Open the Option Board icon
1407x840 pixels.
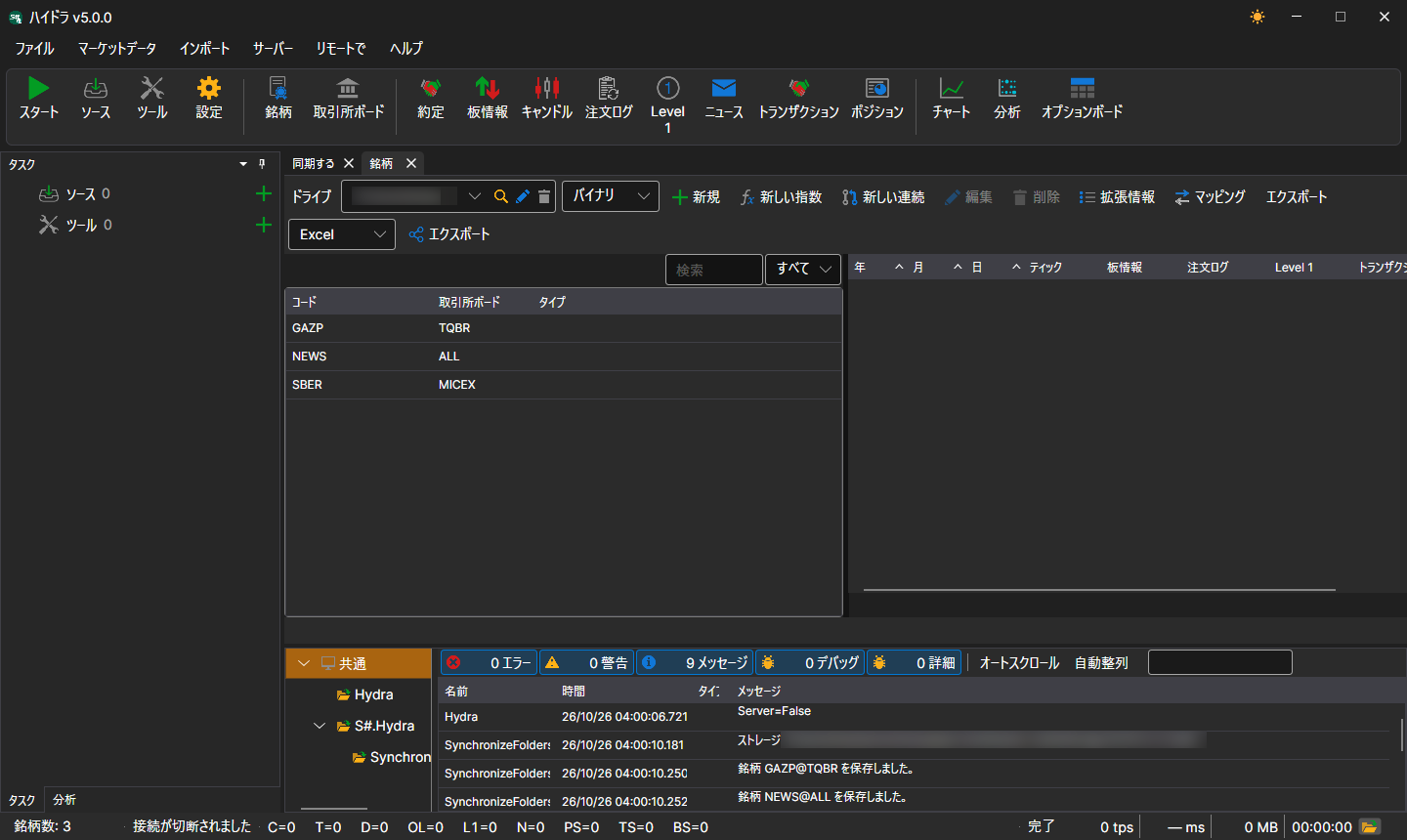pos(1082,88)
